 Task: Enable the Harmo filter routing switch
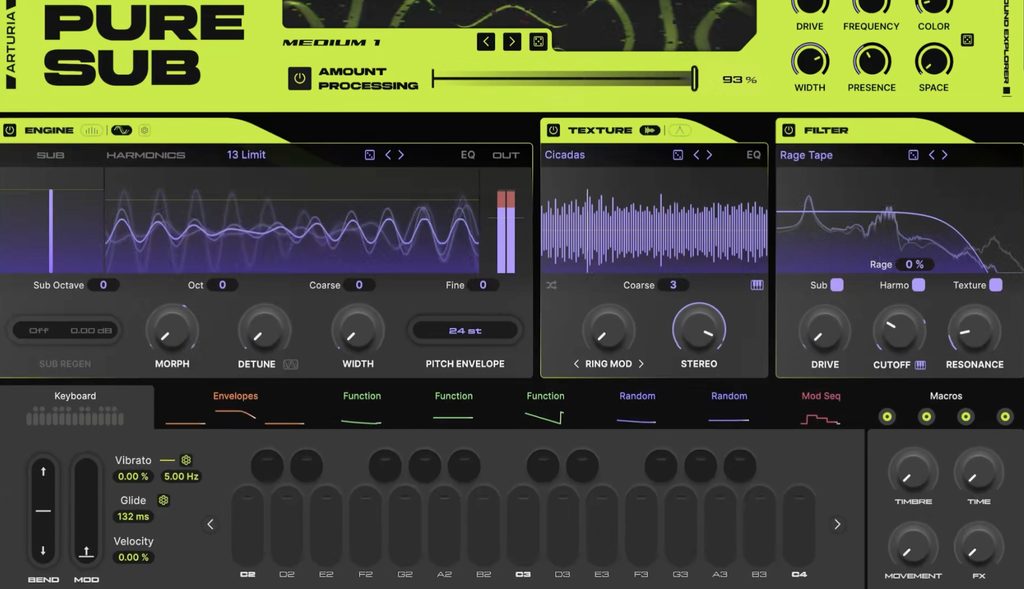point(918,285)
